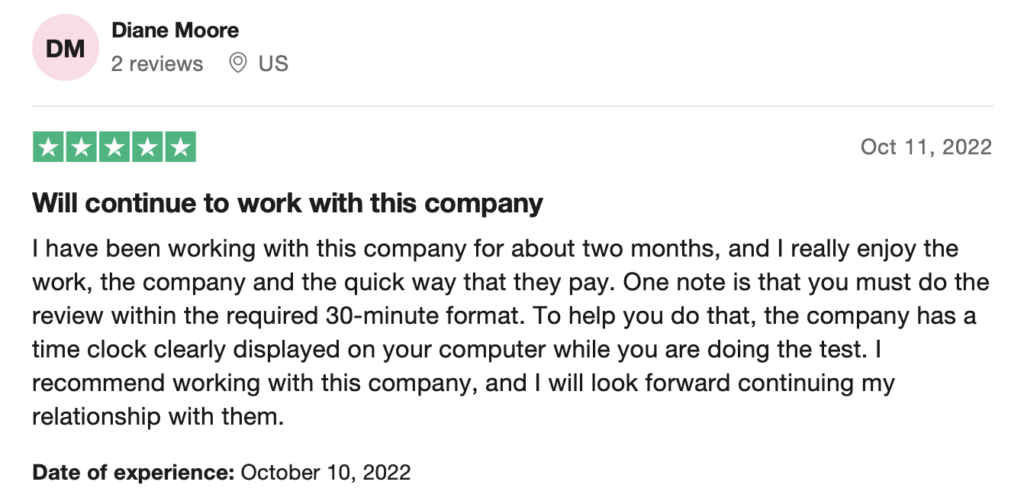Viewport: 1024px width, 498px height.
Task: Click the divider line below reviewer info
Action: (512, 106)
